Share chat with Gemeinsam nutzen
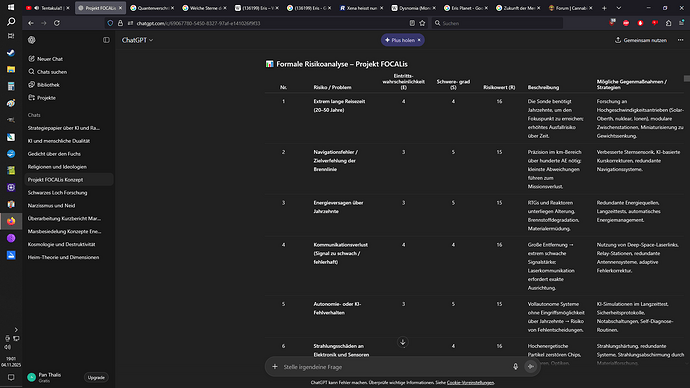The height and width of the screenshot is (388, 690). [641, 40]
